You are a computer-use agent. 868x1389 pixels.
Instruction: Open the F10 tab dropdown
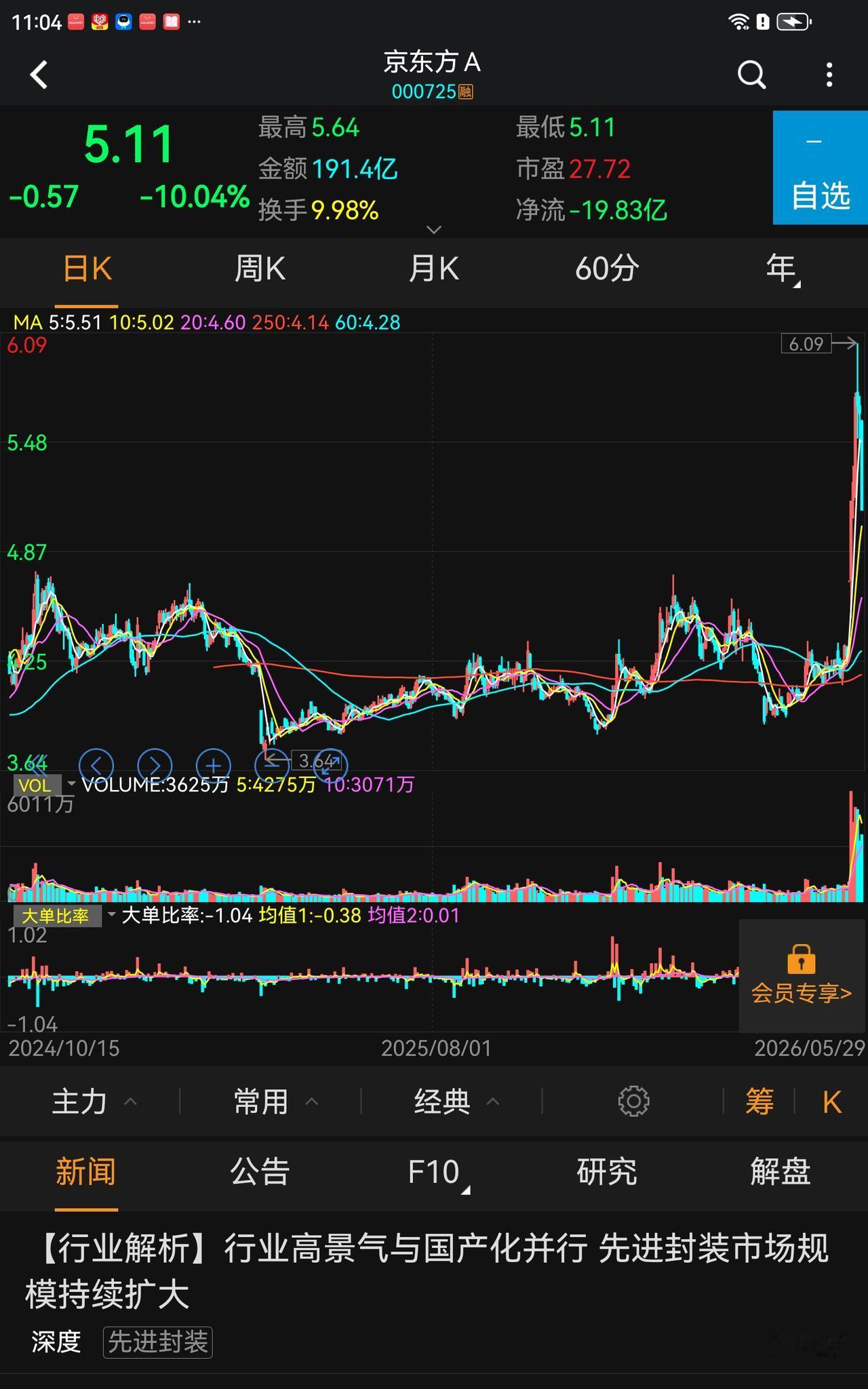(x=438, y=1173)
